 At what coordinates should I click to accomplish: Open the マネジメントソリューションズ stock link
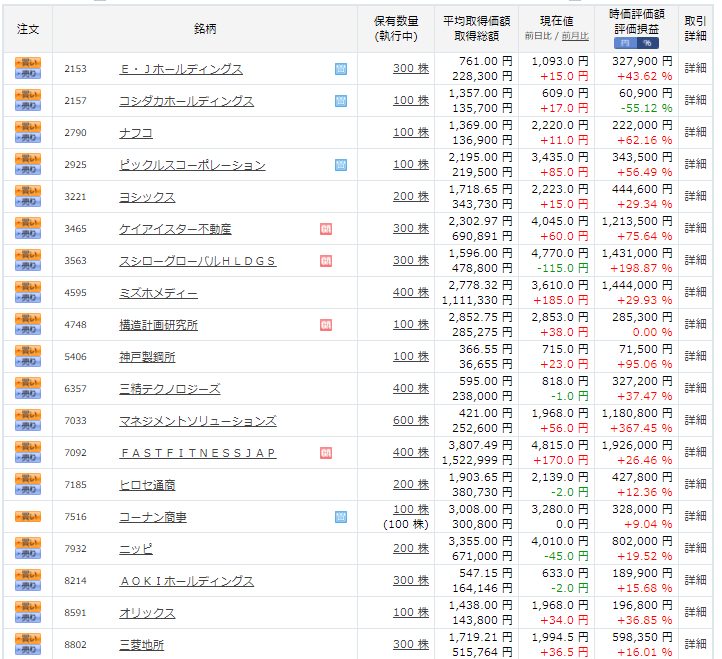[x=198, y=421]
